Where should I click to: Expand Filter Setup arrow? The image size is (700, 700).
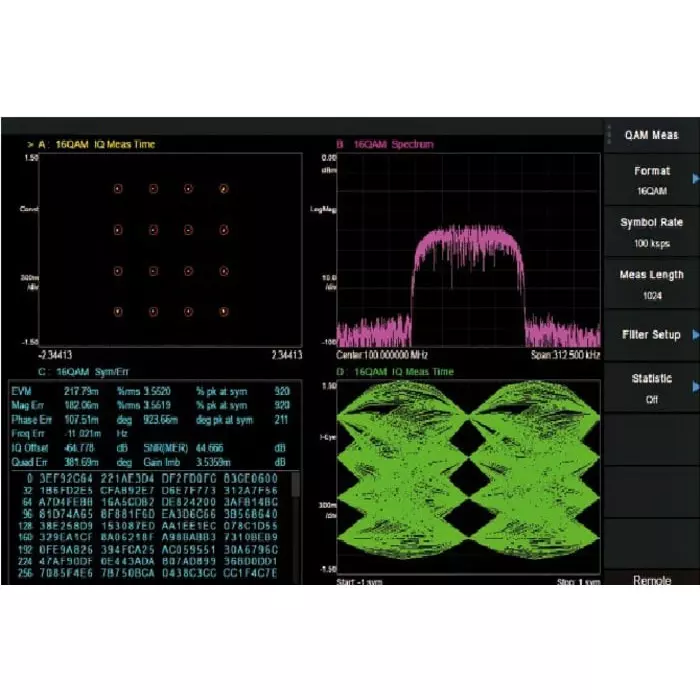[x=695, y=334]
